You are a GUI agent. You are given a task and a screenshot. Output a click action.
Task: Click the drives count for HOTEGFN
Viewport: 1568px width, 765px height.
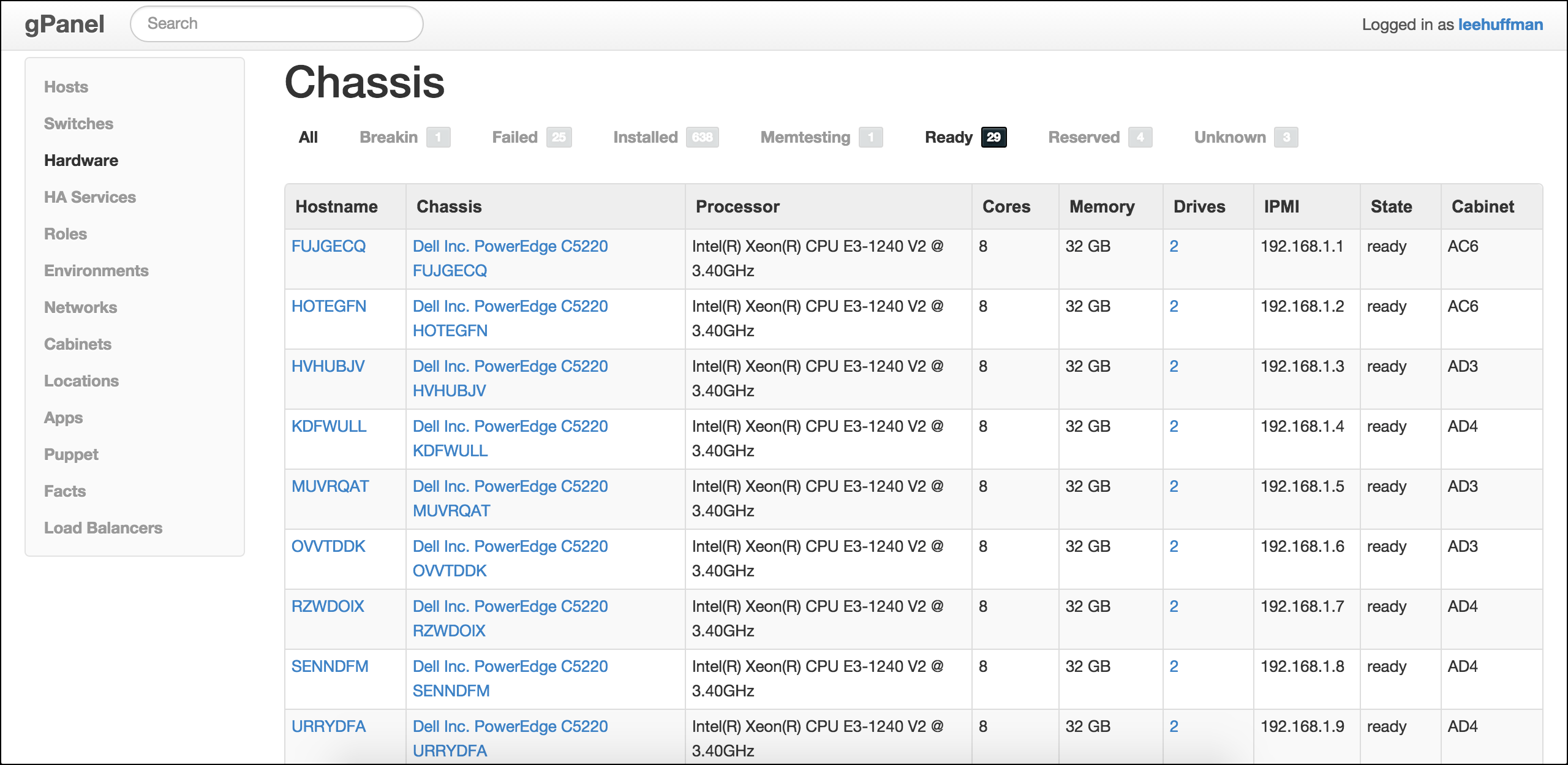[1174, 306]
